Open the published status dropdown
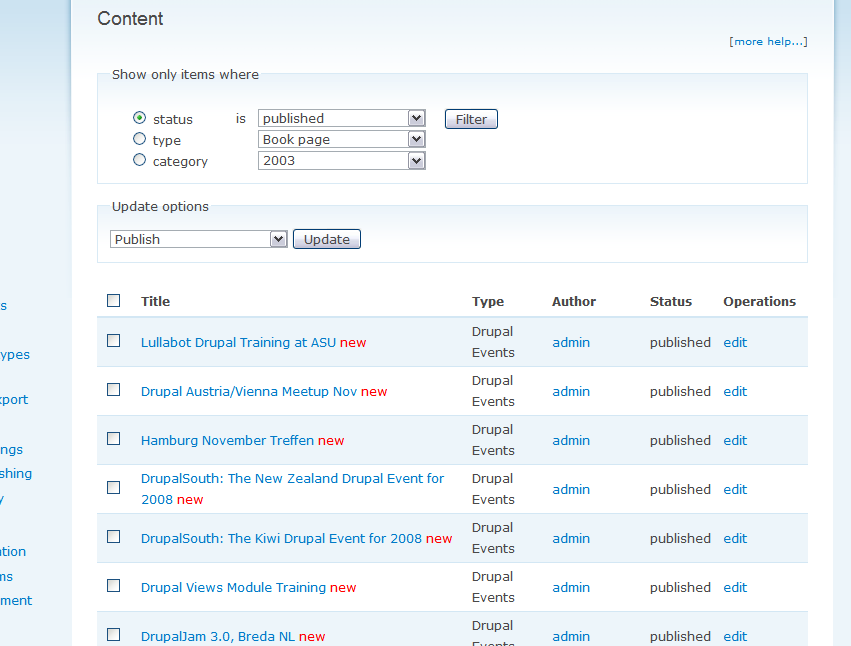851x646 pixels. pos(341,118)
